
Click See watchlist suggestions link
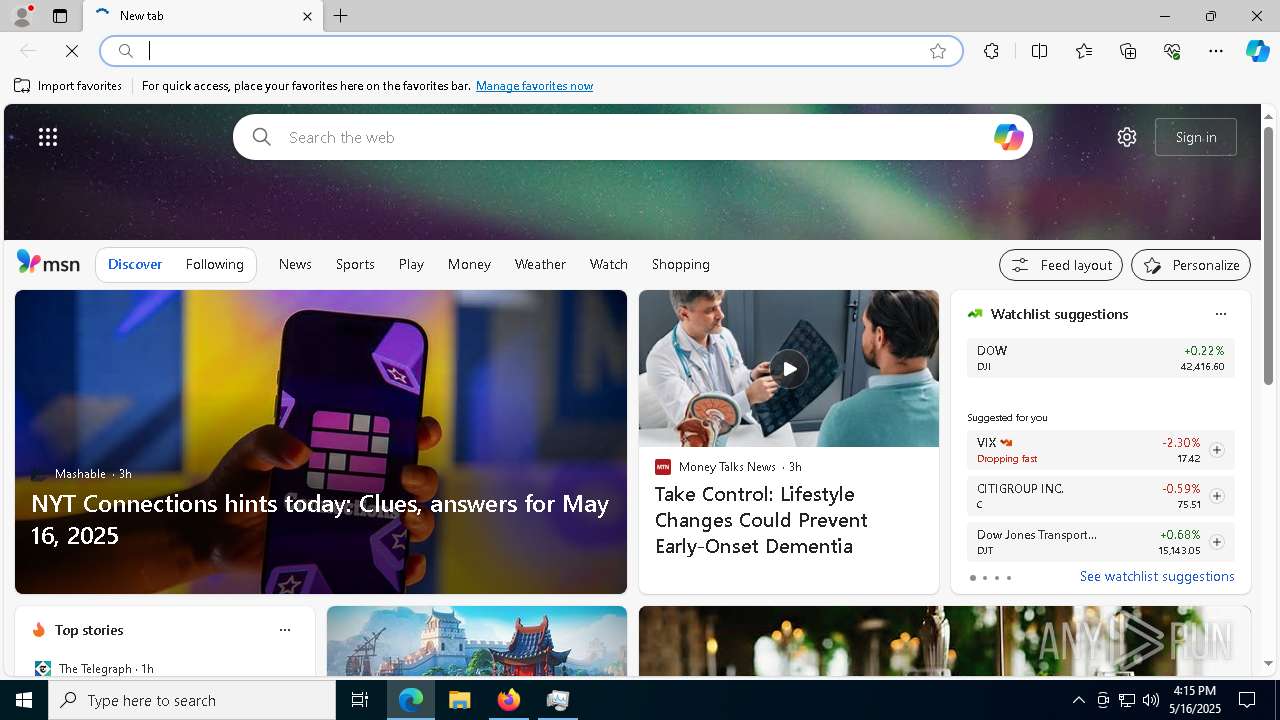(1157, 576)
